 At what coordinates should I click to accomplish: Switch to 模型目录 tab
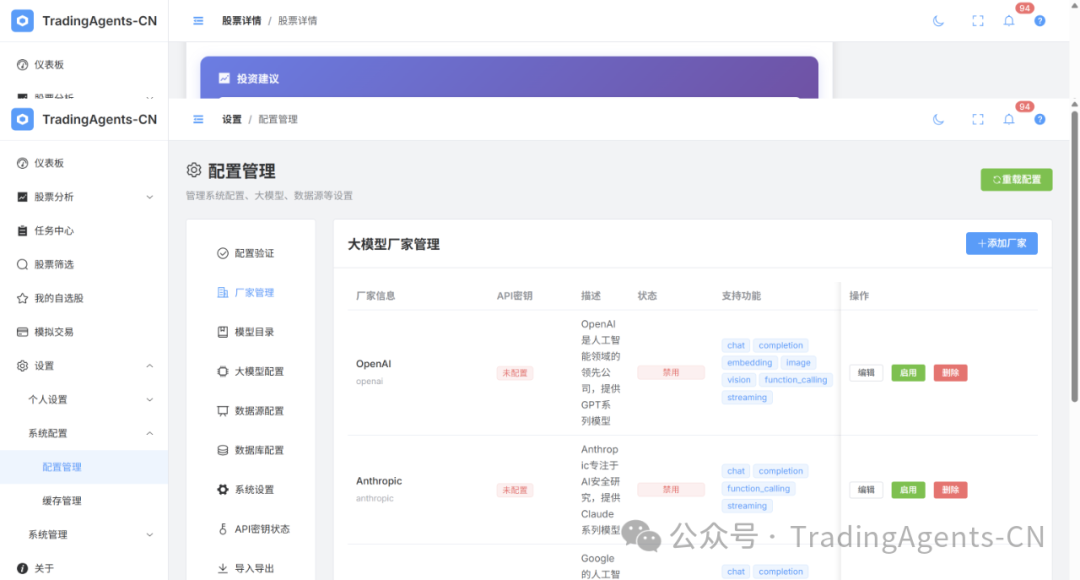(254, 332)
